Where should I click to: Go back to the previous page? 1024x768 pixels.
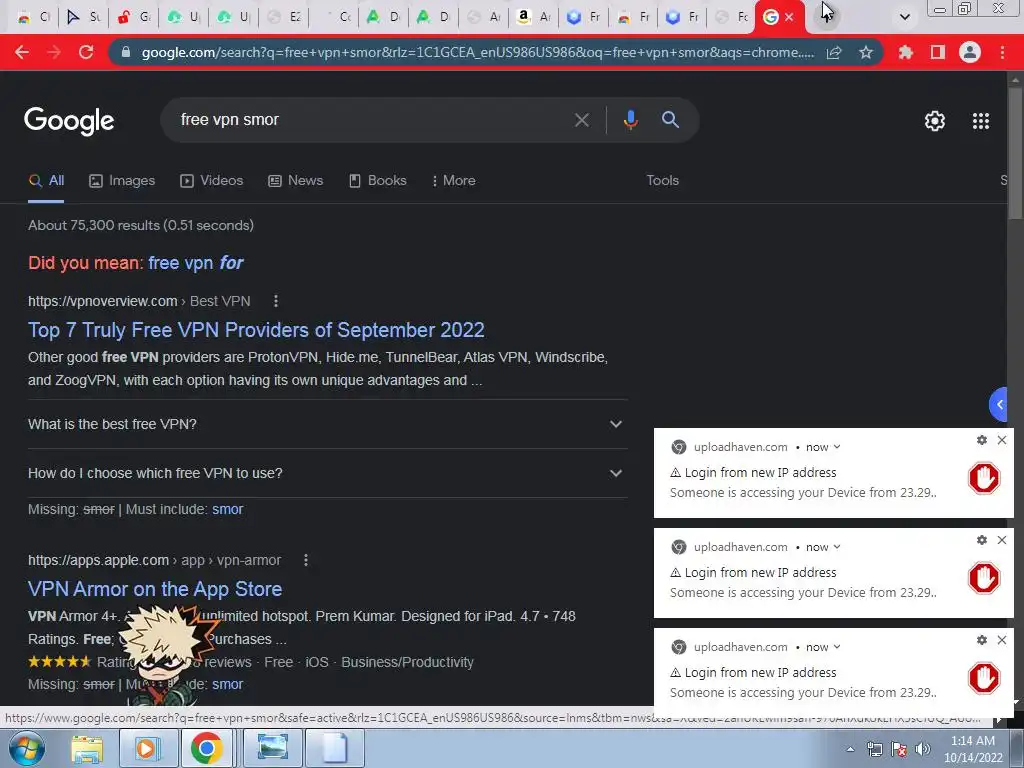[22, 52]
